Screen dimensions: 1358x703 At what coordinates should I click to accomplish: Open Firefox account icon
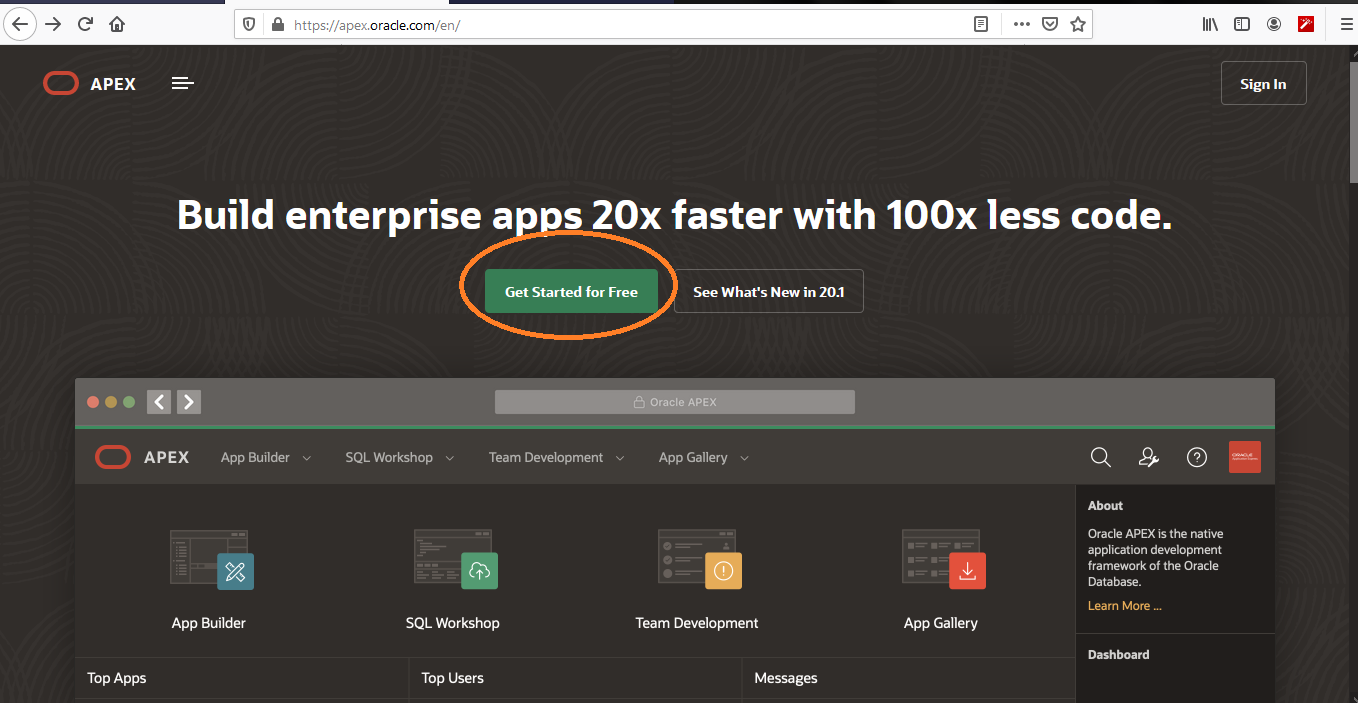[1274, 24]
